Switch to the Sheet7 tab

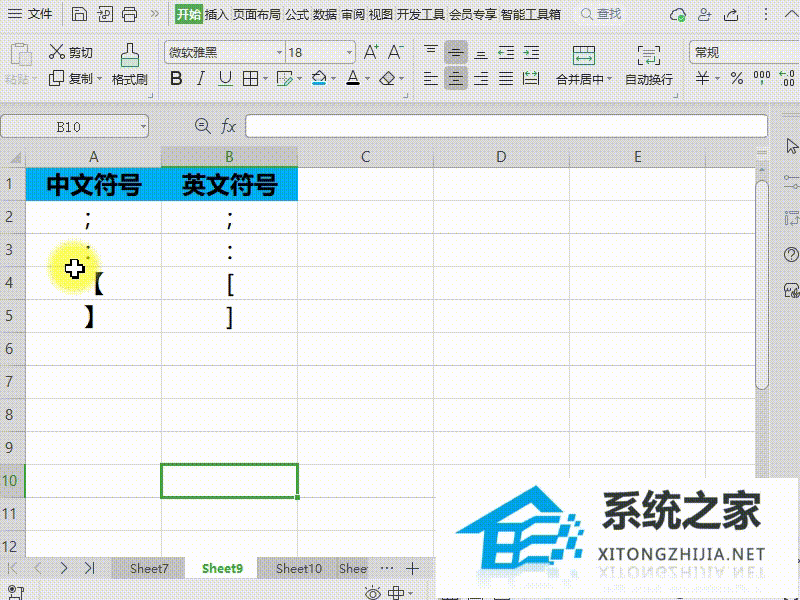pos(148,568)
